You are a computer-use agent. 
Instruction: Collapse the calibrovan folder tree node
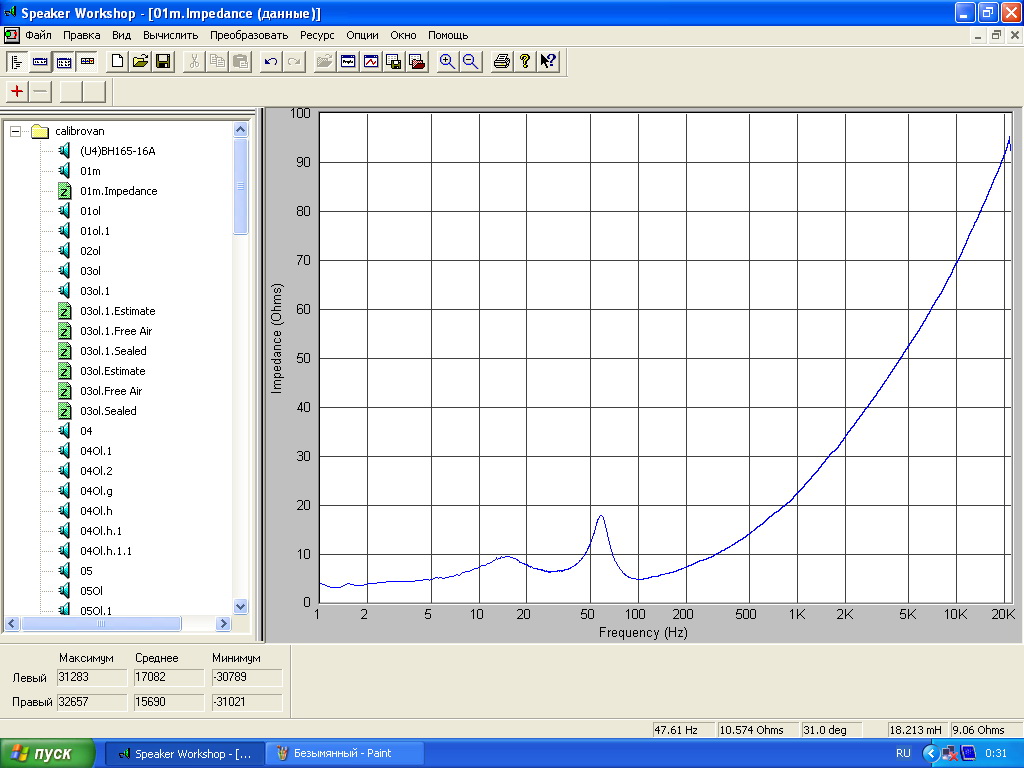pyautogui.click(x=15, y=131)
